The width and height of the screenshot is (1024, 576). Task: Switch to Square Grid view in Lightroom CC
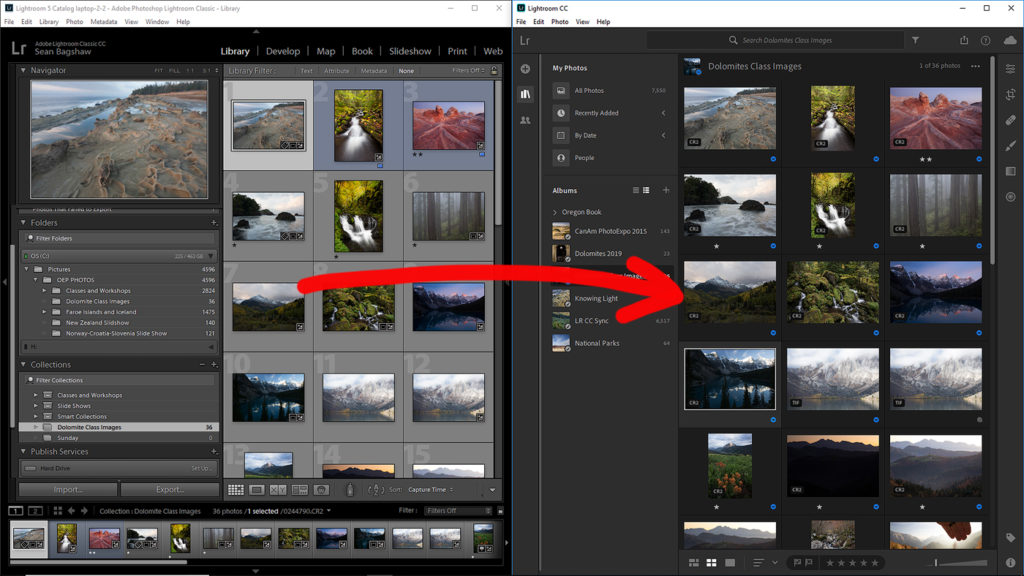coord(711,562)
